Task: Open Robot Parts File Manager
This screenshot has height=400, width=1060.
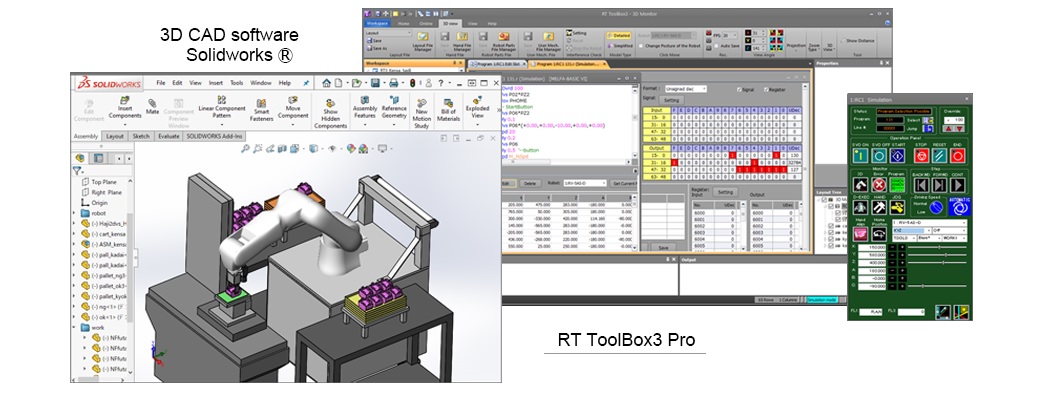Action: point(504,41)
